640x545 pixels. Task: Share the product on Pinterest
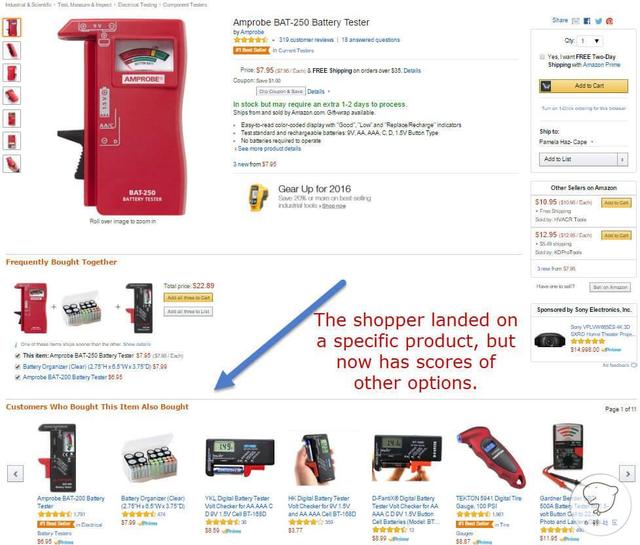(609, 21)
